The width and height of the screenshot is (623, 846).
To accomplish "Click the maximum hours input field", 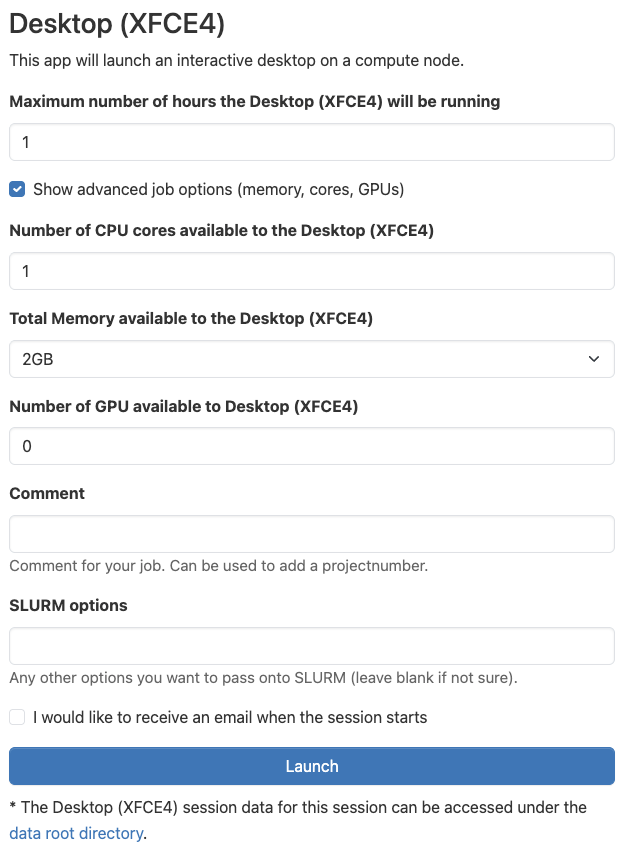I will coord(311,142).
